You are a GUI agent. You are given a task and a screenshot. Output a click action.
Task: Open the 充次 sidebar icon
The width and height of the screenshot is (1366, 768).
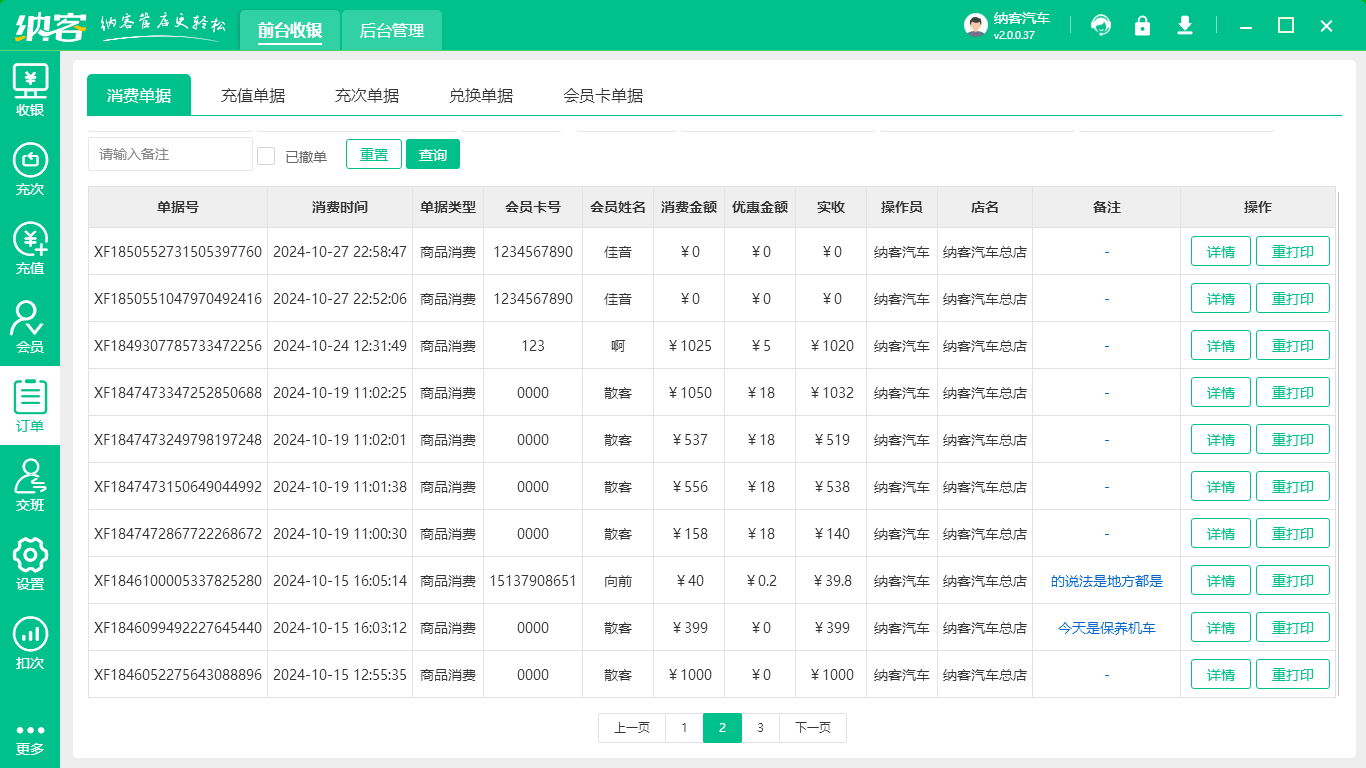click(x=30, y=169)
